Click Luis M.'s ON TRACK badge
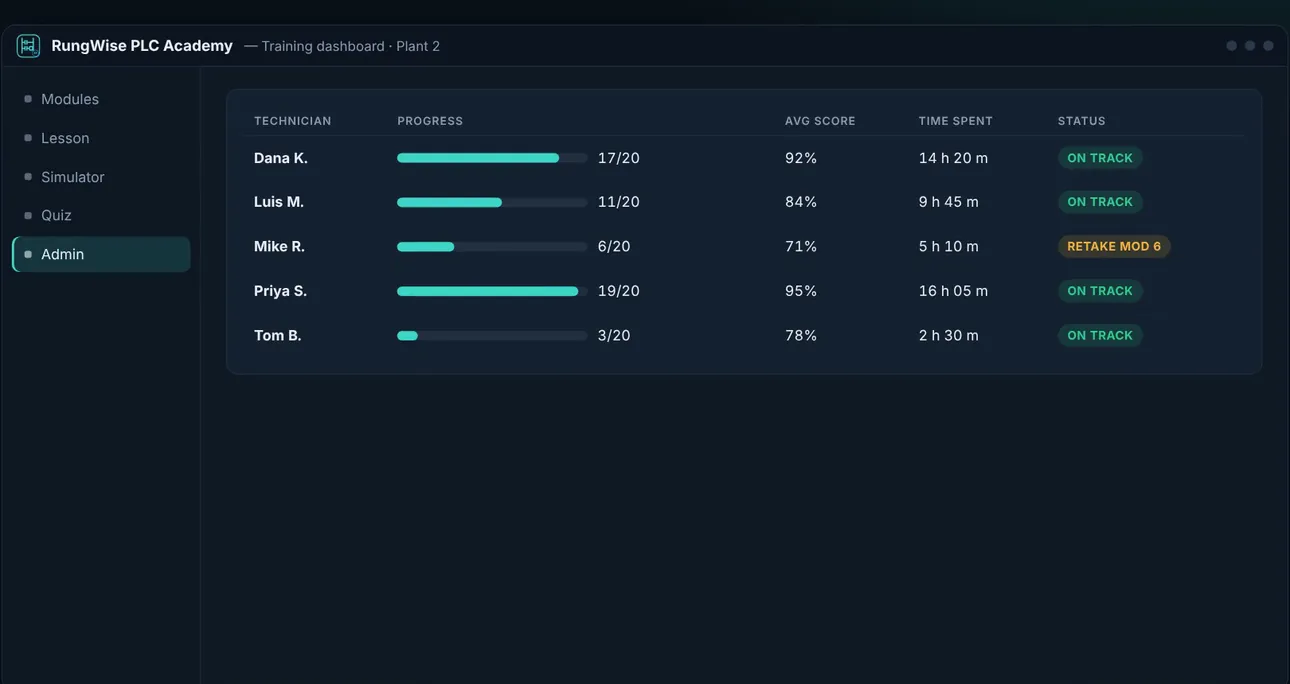Screen dimensions: 1290x684 (x=1100, y=202)
